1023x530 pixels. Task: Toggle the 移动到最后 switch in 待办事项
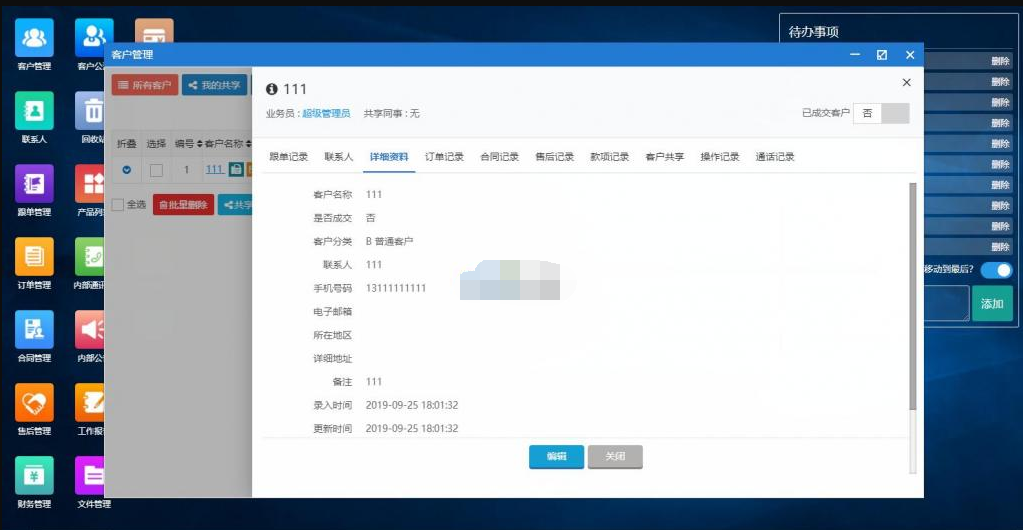995,270
